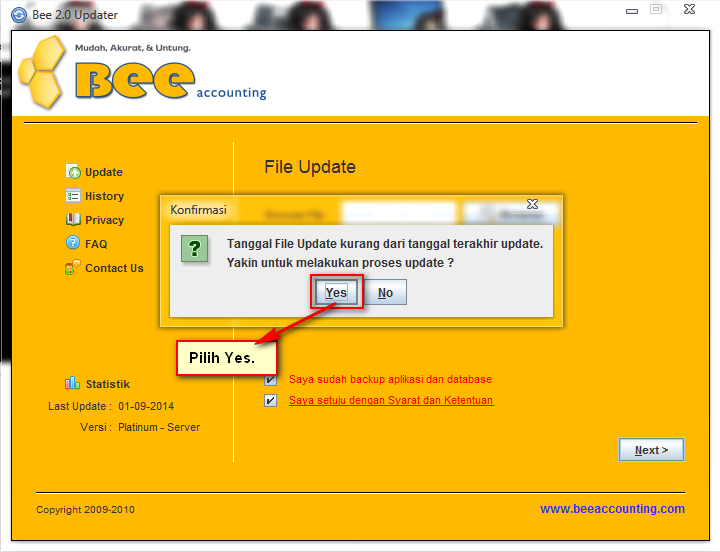Choose Yes in the Konfirmasi dialog

coord(336,292)
